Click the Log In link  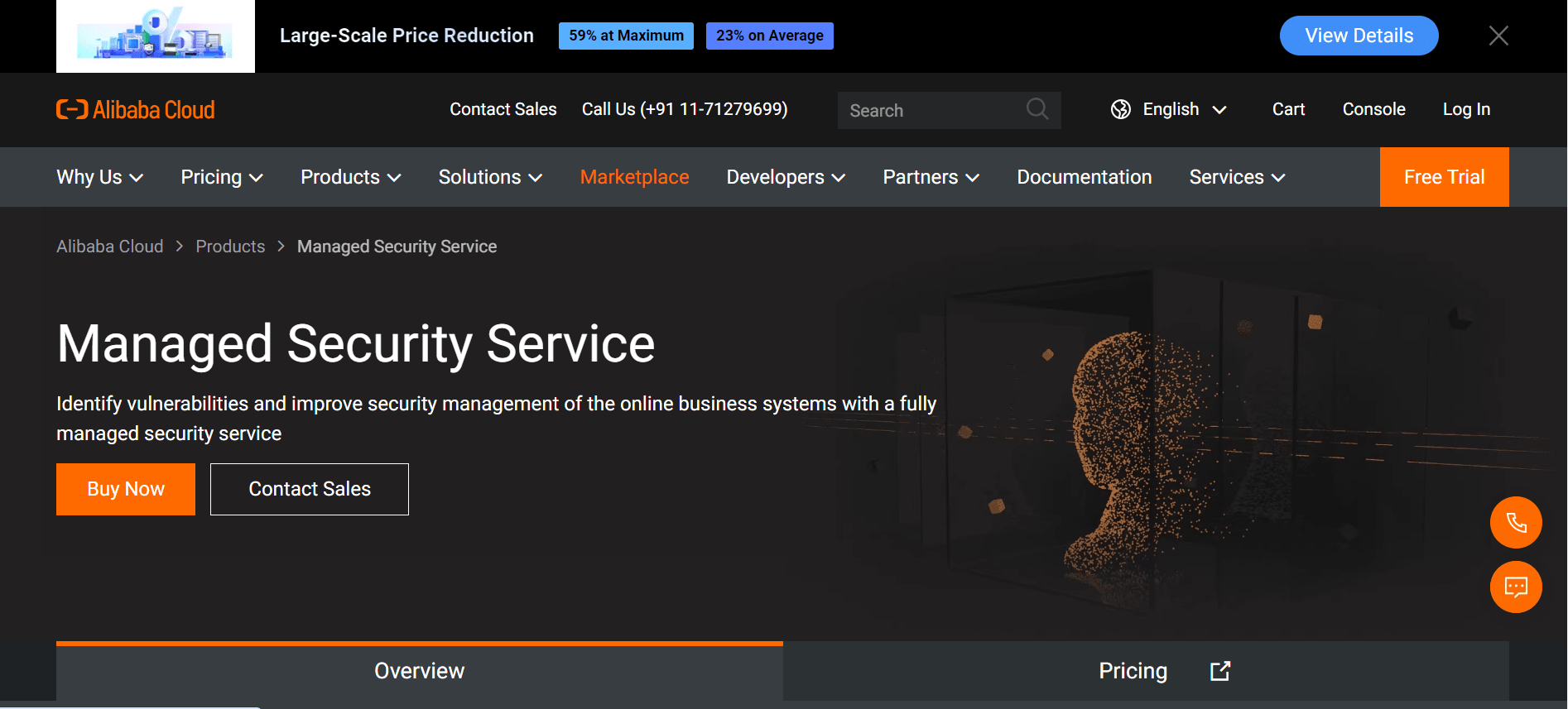[x=1466, y=109]
